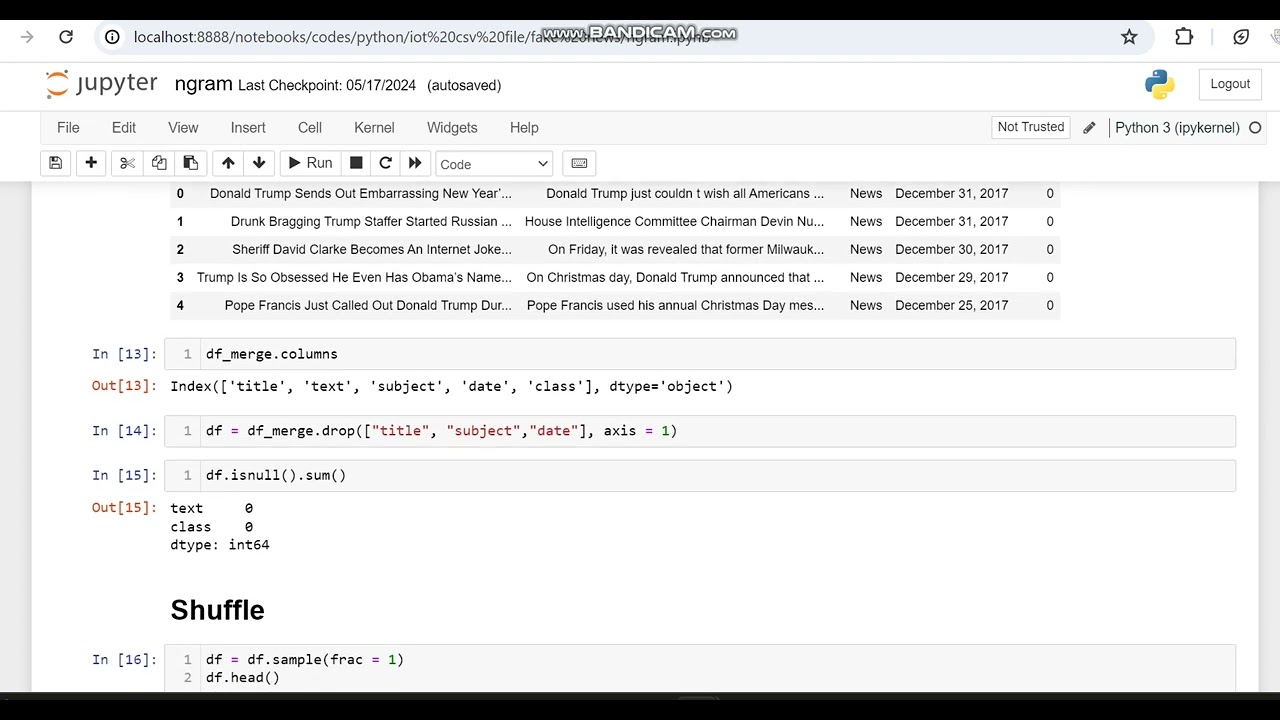This screenshot has width=1280, height=720.
Task: Click the 'dtype: int64' output text
Action: click(220, 545)
